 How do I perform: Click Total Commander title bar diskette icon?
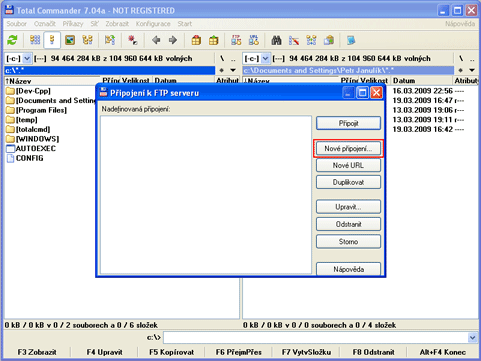(9, 10)
